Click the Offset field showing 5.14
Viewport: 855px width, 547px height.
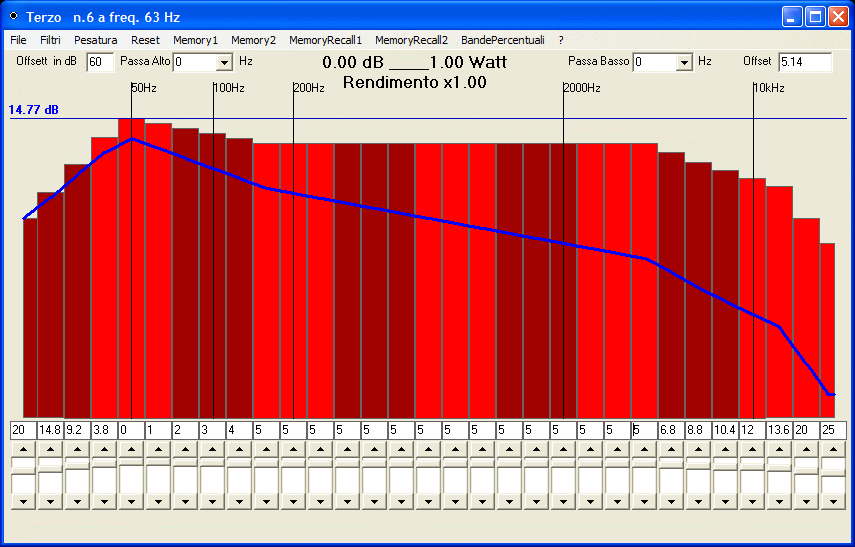click(x=805, y=62)
